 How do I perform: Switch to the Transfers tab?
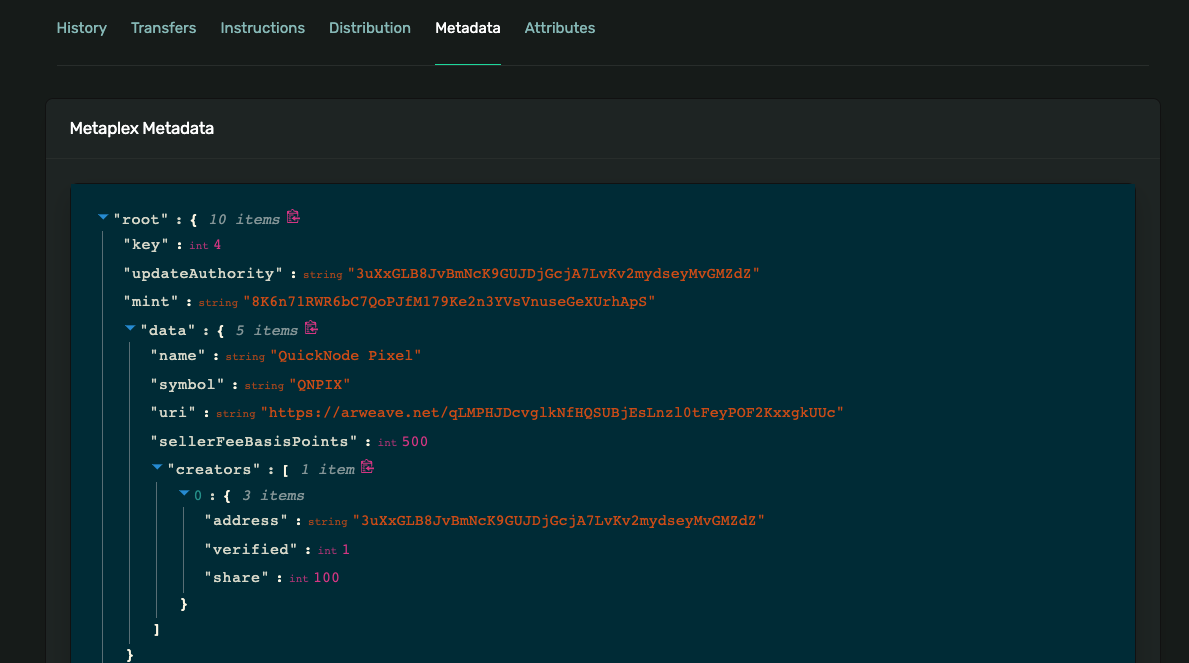click(x=163, y=28)
